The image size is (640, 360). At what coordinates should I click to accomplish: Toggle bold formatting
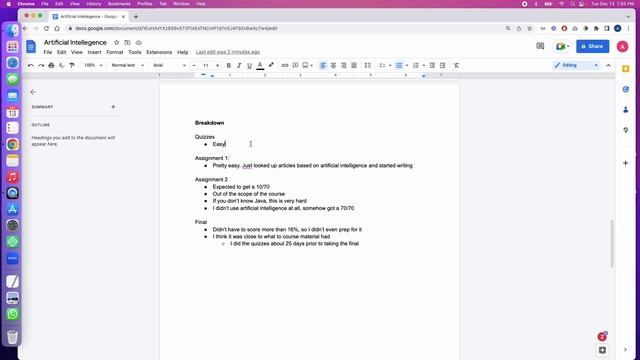(x=229, y=65)
